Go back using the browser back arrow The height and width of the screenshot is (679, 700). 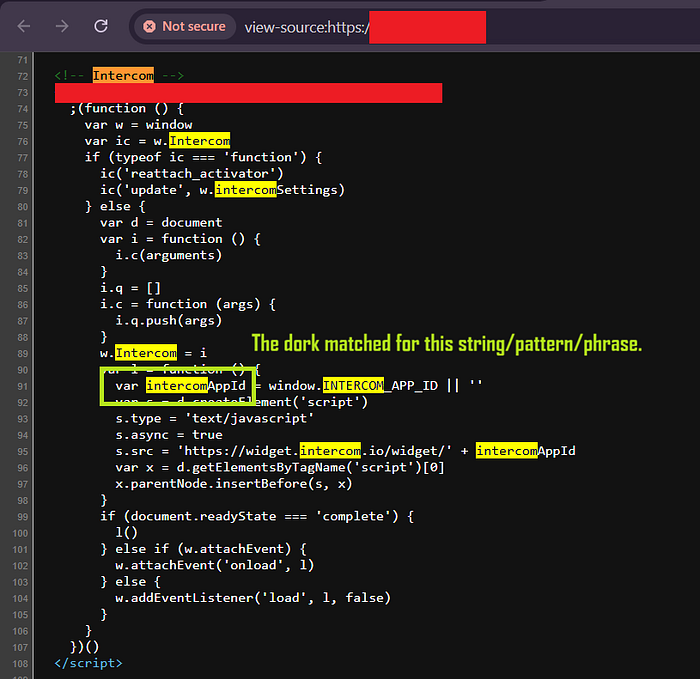[24, 26]
